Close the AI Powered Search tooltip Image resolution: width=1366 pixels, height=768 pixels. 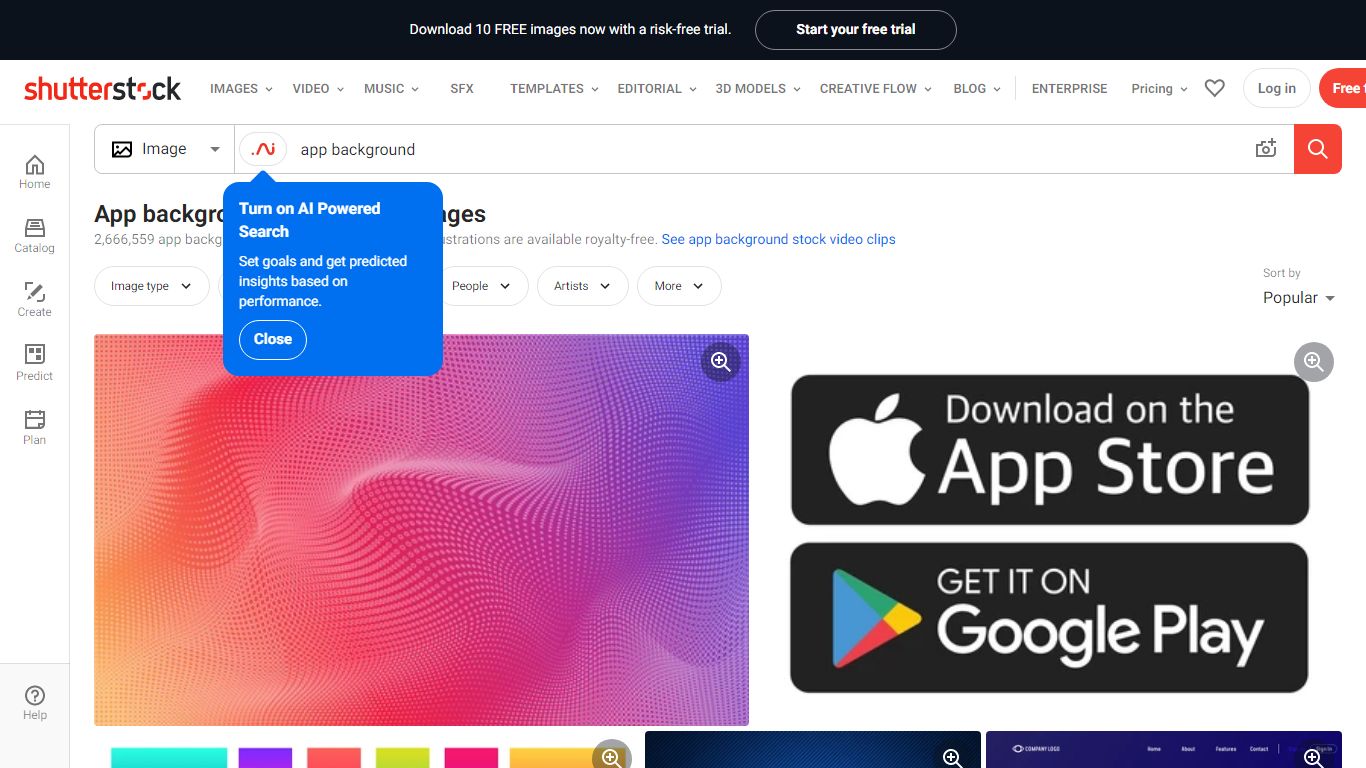pos(273,340)
